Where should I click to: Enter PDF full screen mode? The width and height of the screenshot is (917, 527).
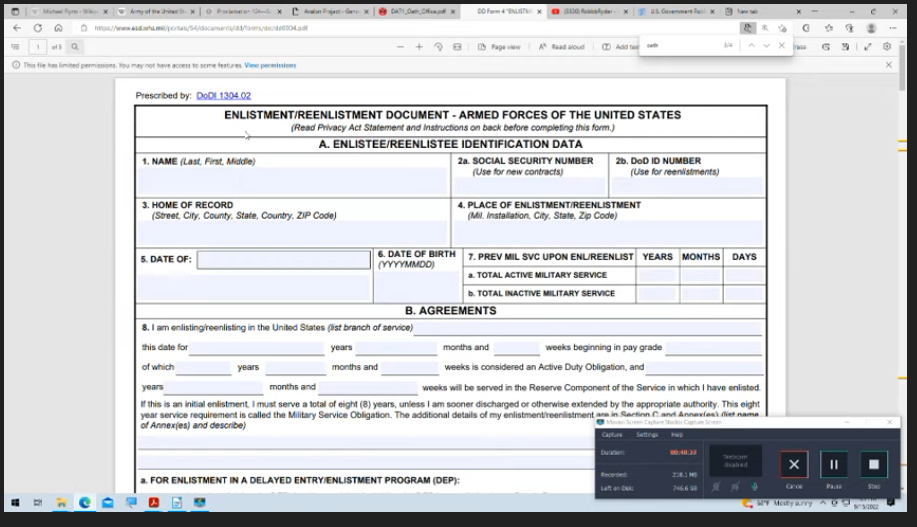pos(868,47)
